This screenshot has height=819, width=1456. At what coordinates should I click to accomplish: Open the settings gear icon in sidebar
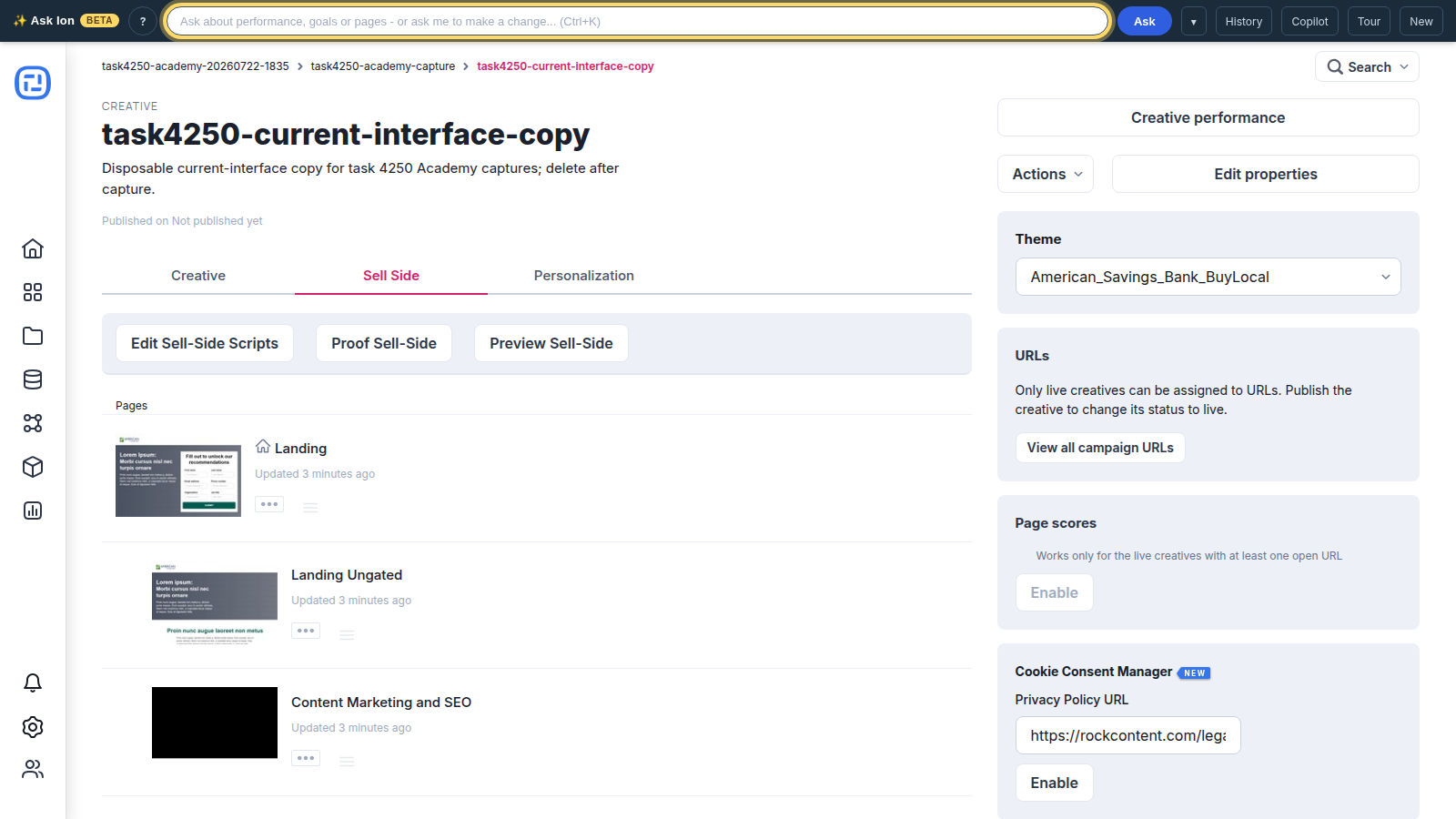tap(33, 726)
